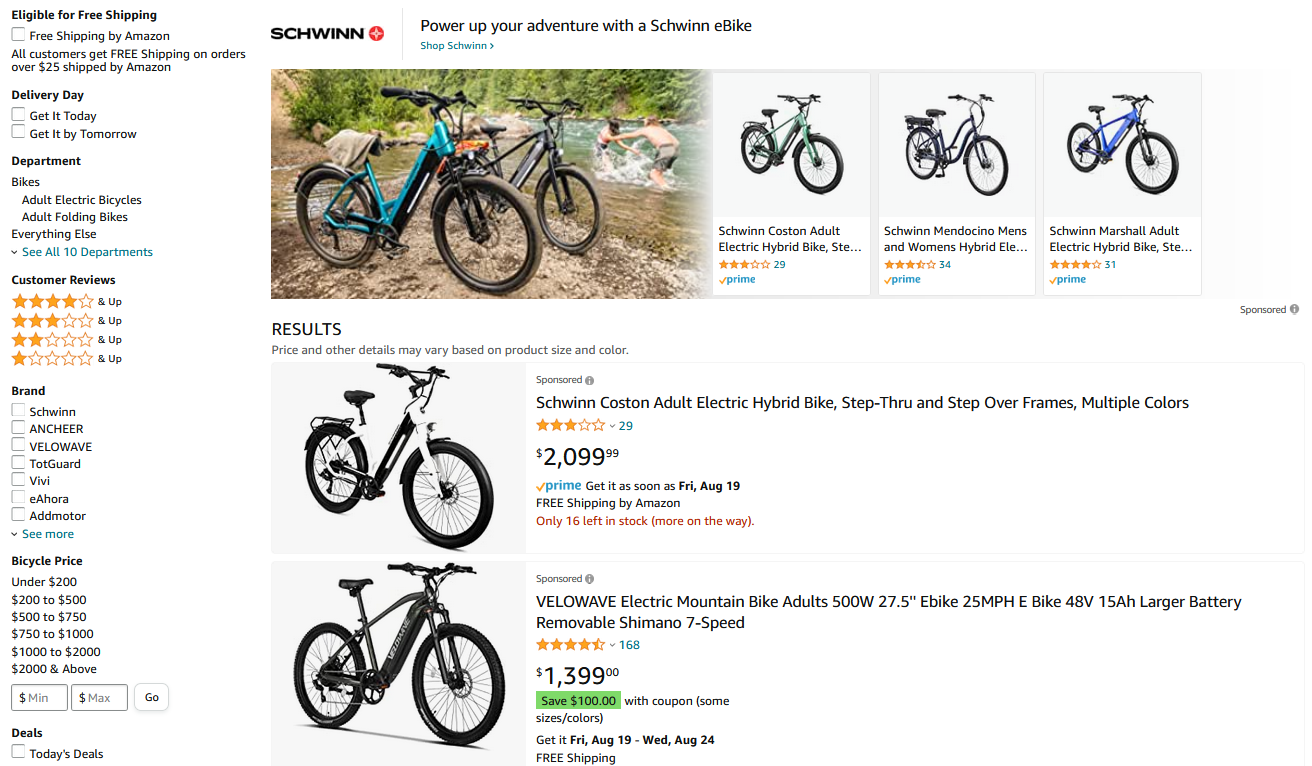1312x766 pixels.
Task: Enable the Free Shipping by Amazon checkbox
Action: point(18,35)
